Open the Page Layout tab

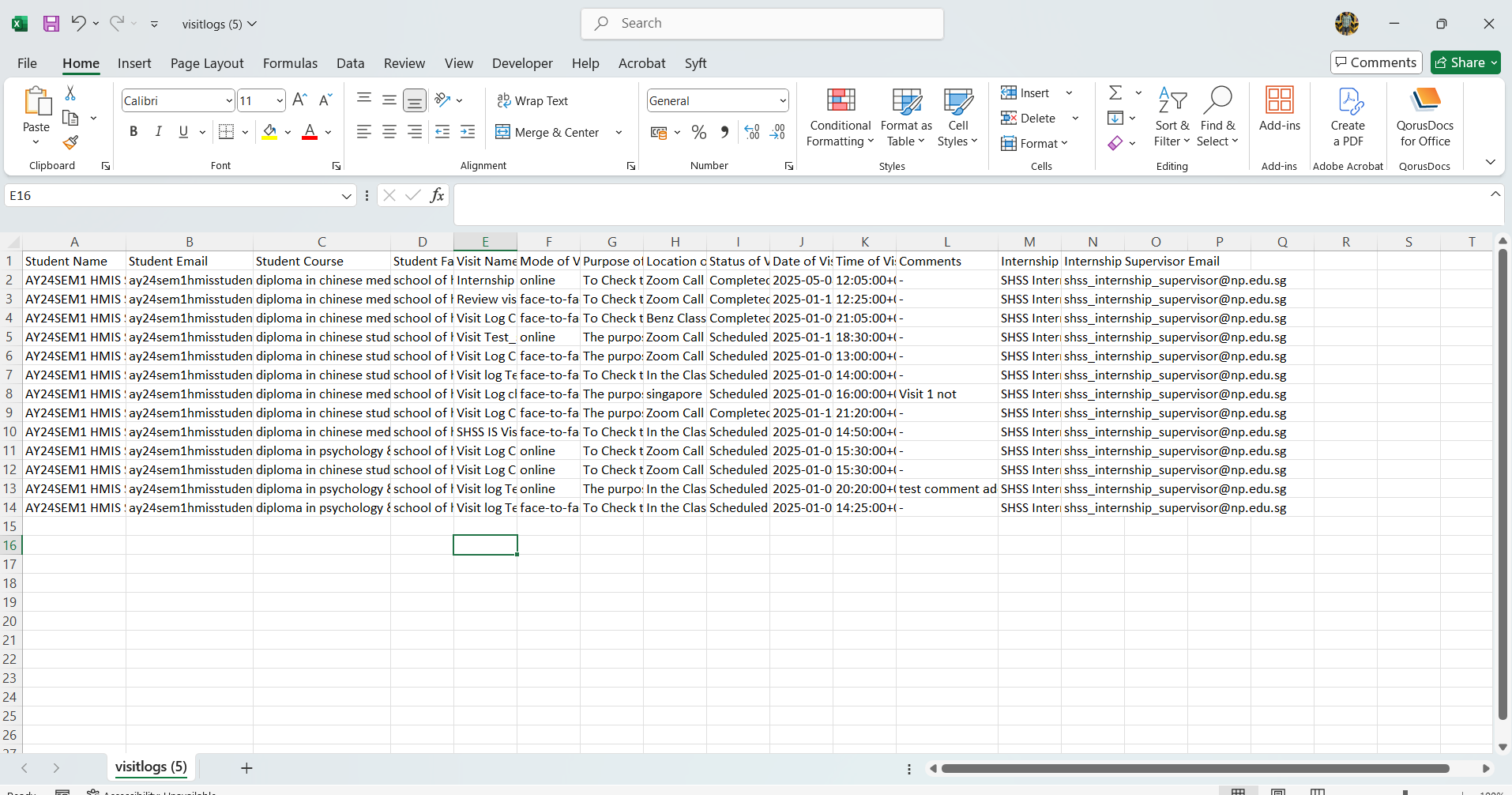coord(207,63)
